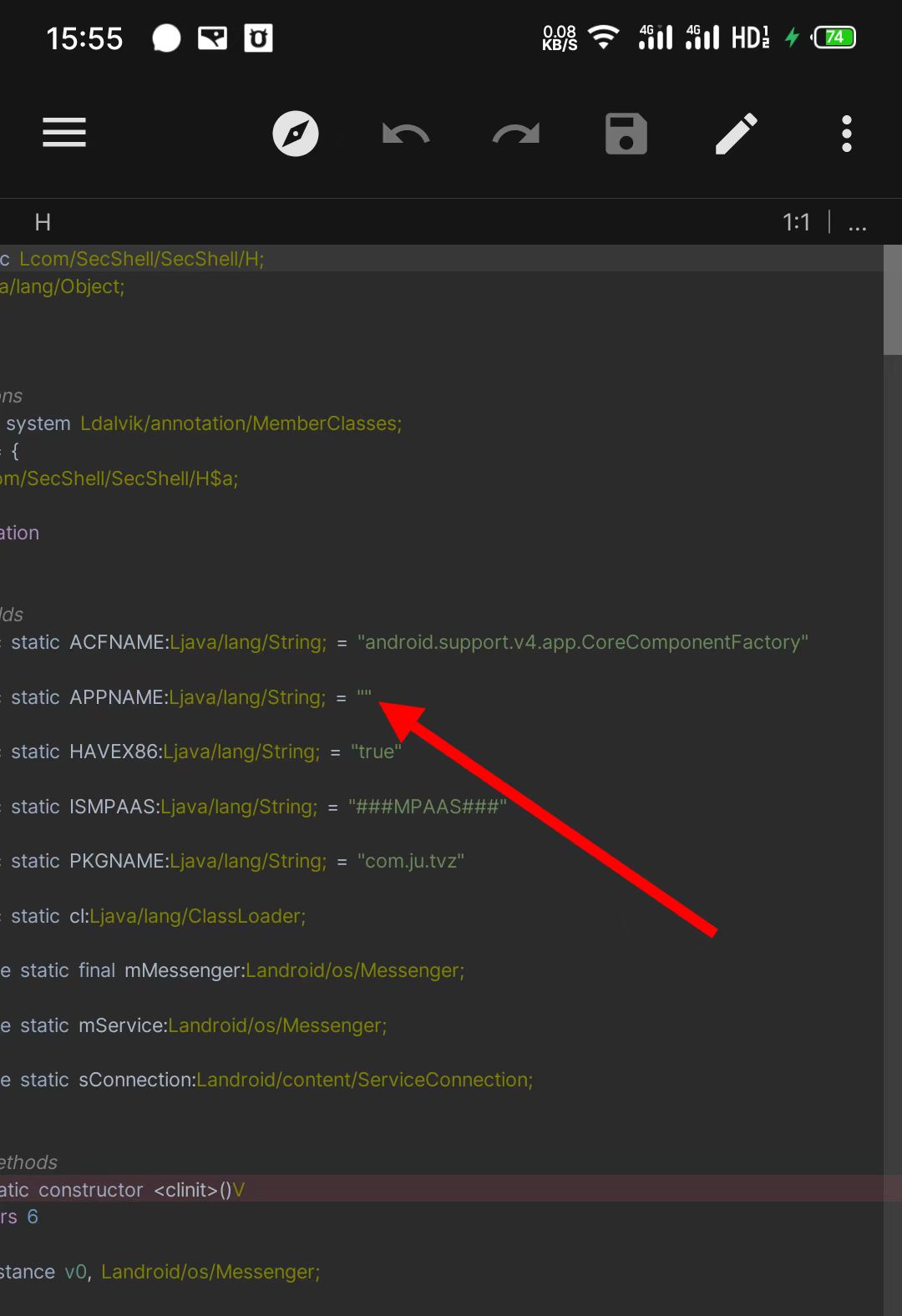
Task: Open the hamburger navigation menu
Action: 64,133
